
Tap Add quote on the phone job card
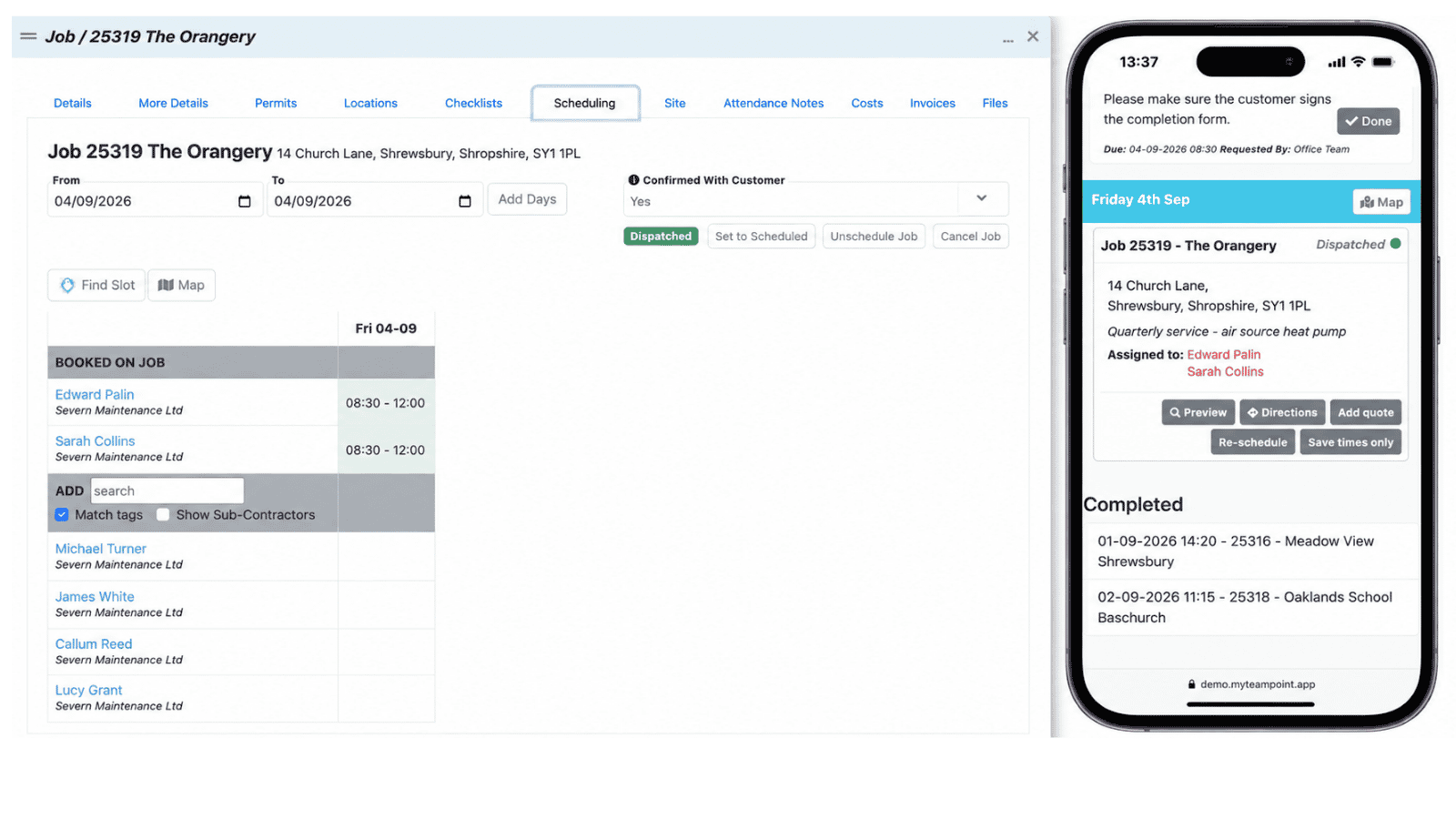[1366, 413]
